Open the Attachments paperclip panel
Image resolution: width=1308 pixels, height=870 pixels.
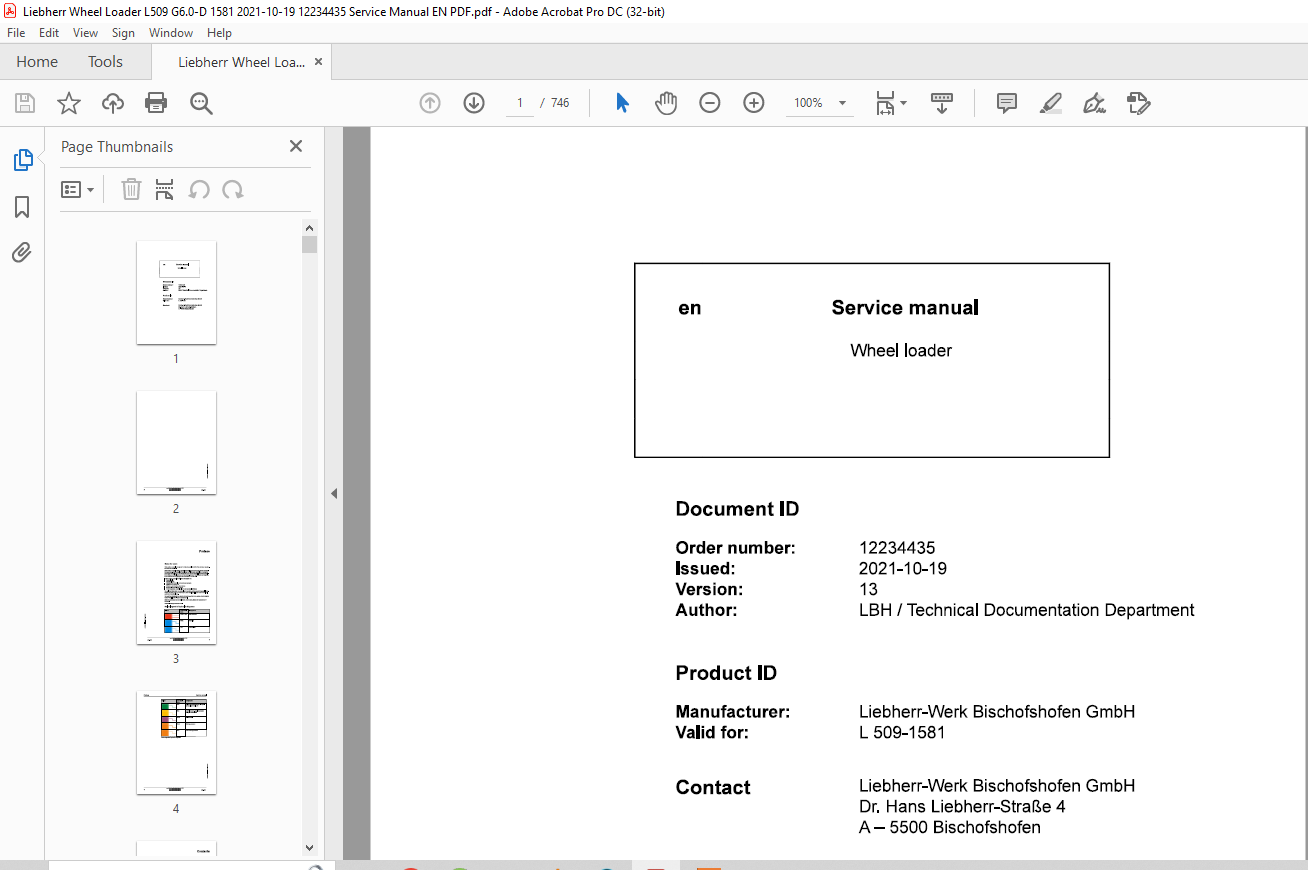[x=22, y=252]
